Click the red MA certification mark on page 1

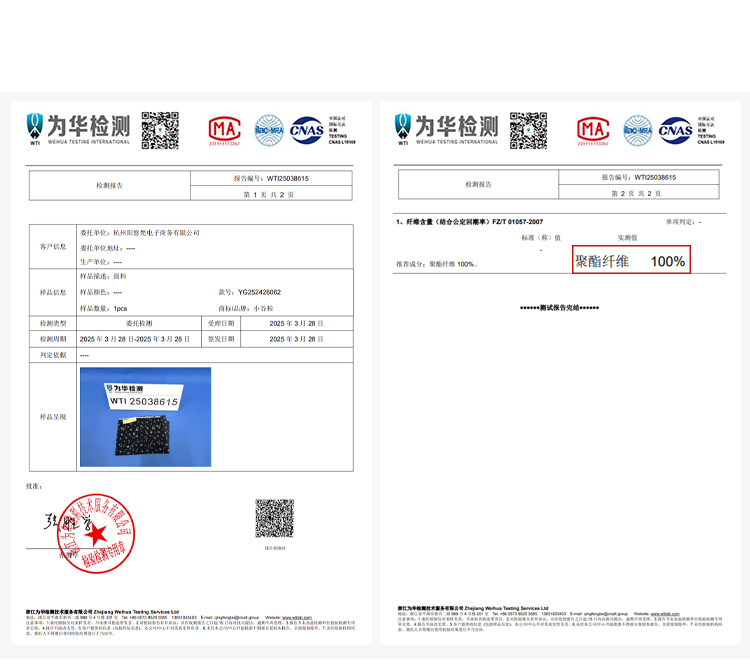tap(224, 130)
